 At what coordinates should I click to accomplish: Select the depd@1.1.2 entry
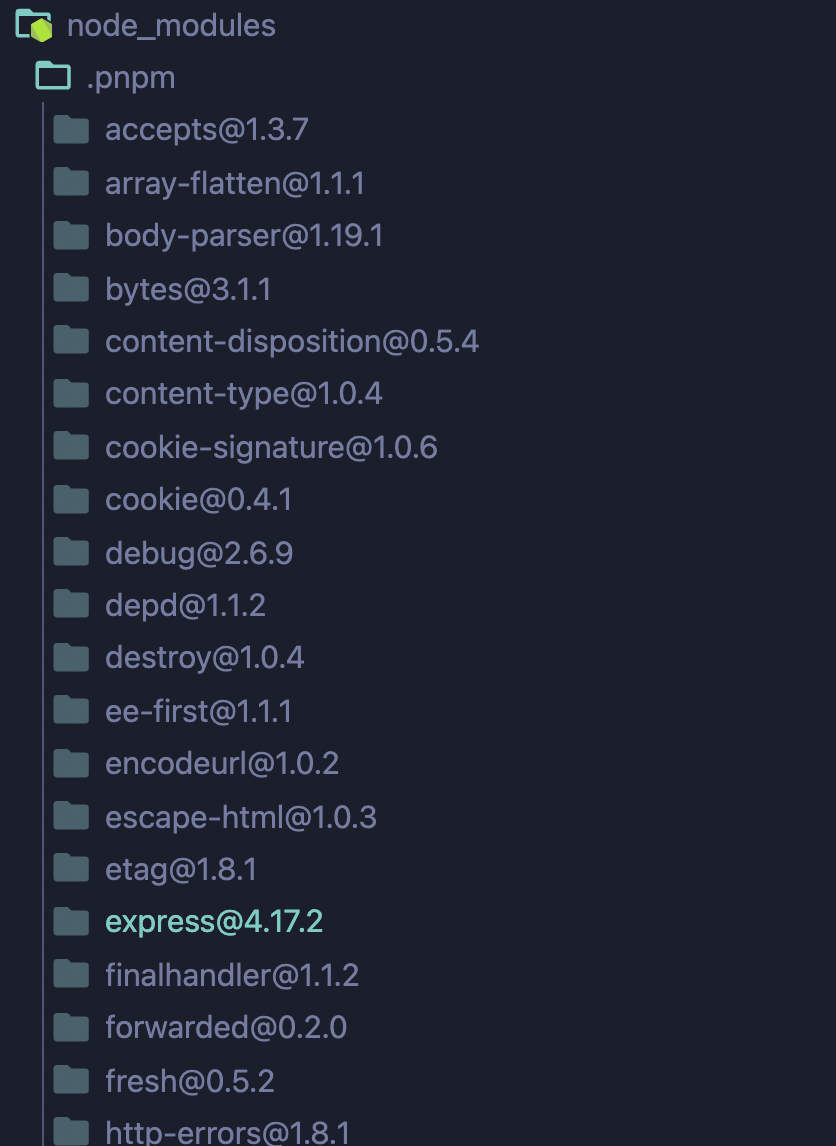click(185, 605)
